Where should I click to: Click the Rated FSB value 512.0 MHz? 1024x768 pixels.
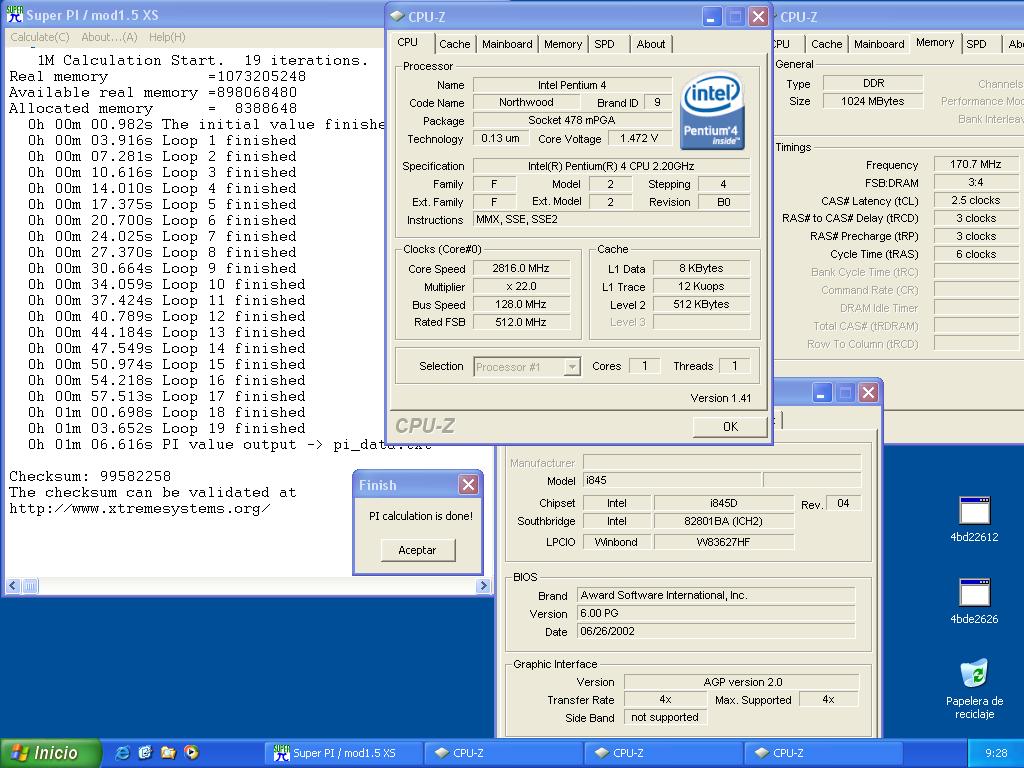[x=521, y=322]
